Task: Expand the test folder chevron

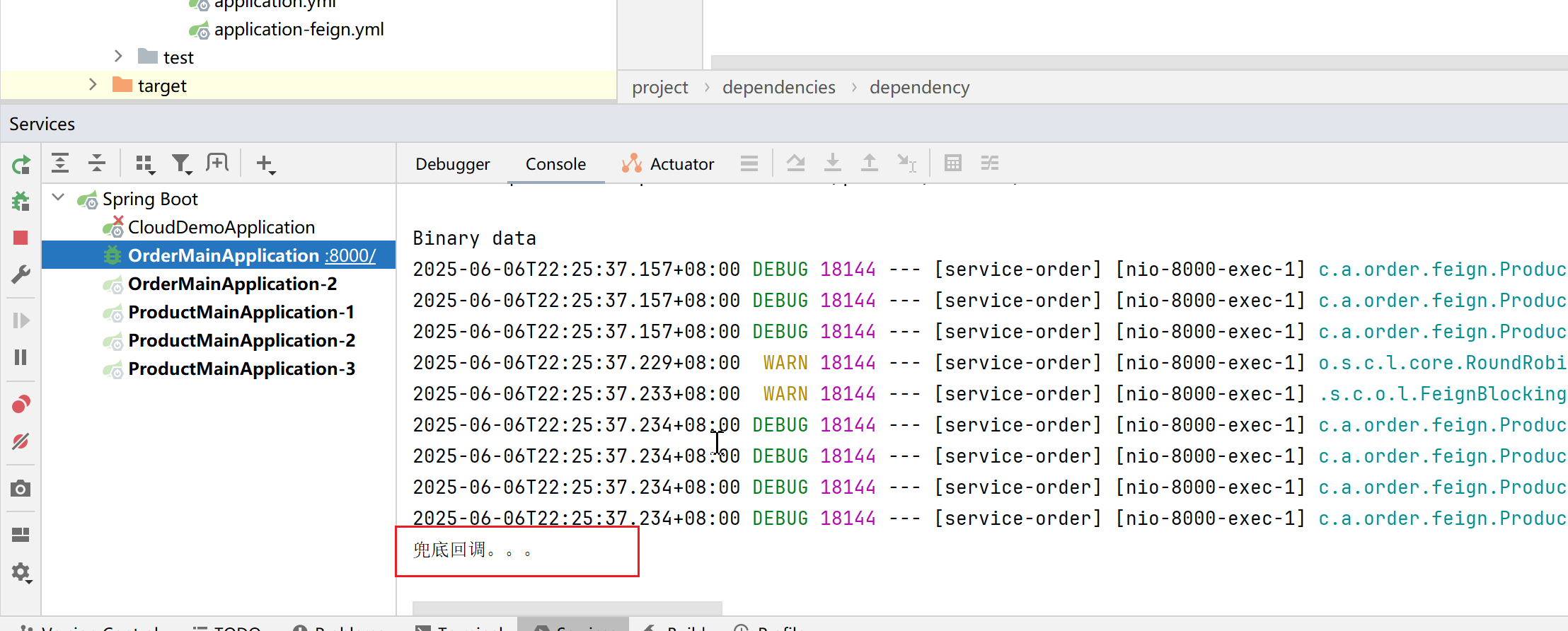Action: coord(118,57)
